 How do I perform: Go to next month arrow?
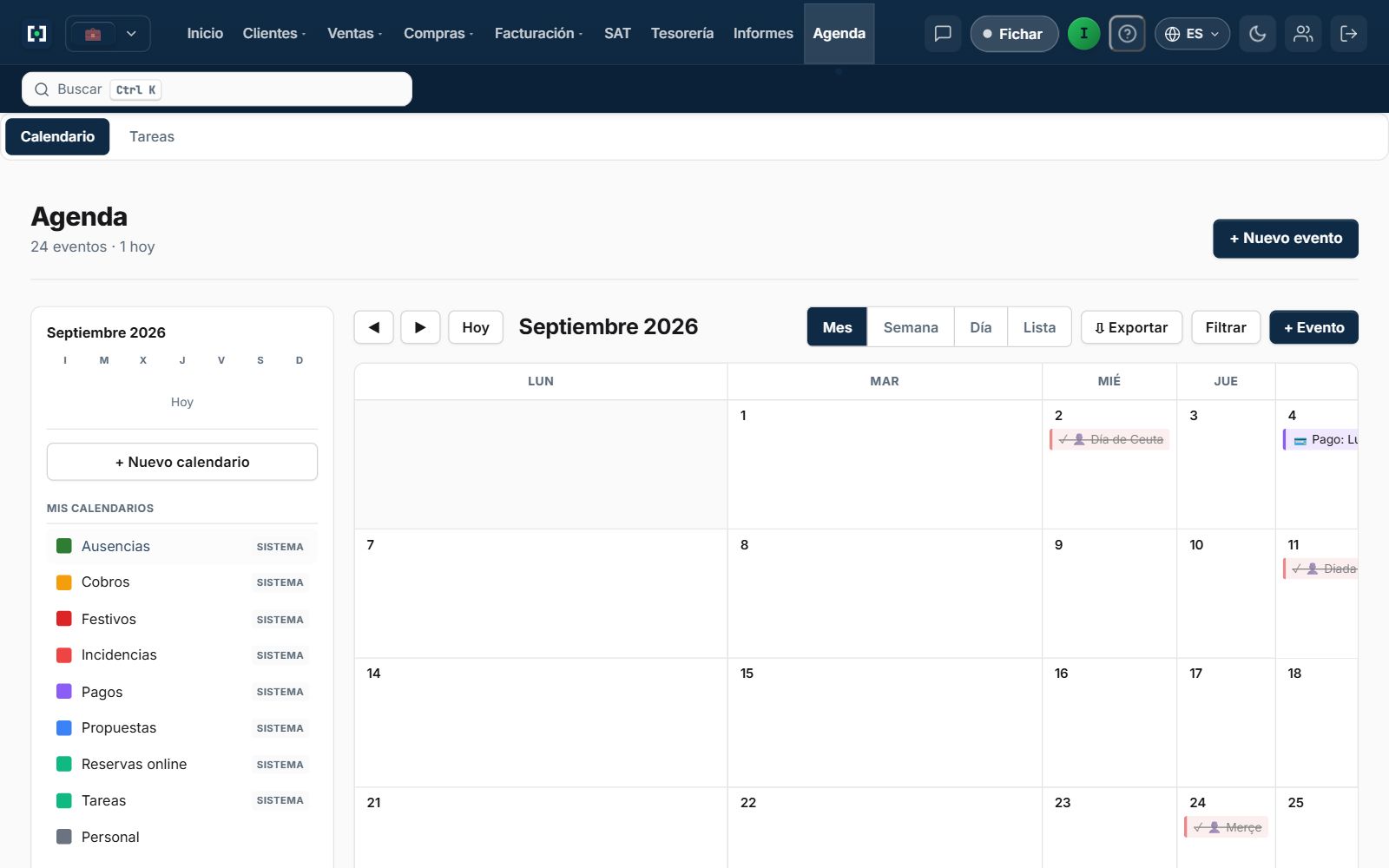420,327
